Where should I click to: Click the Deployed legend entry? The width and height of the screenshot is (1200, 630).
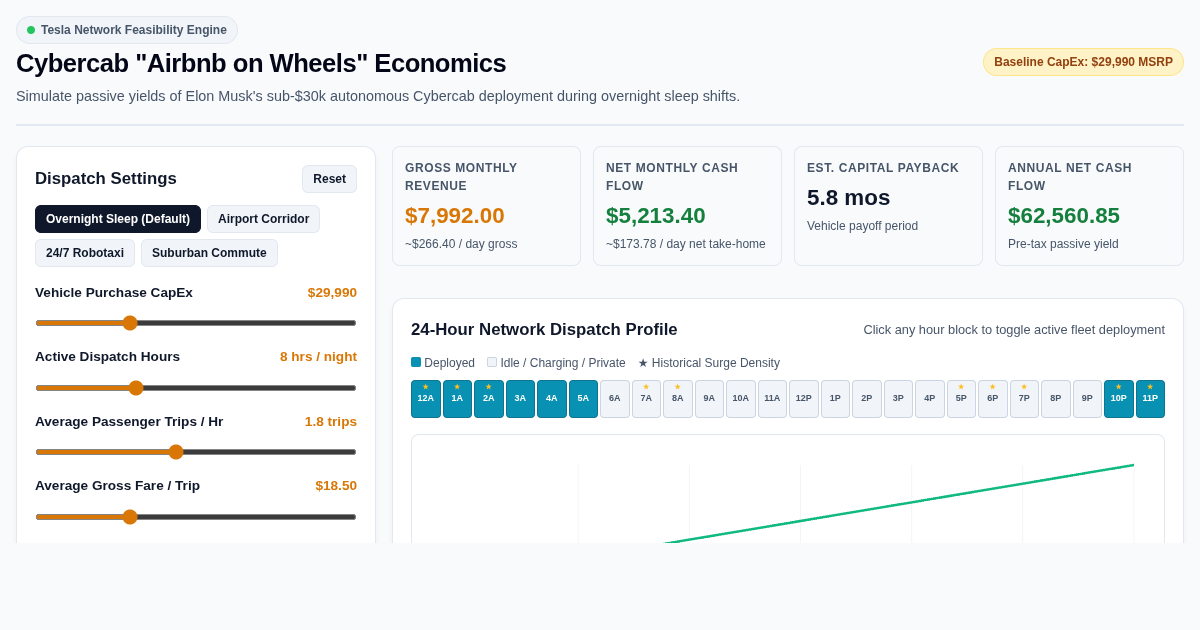click(x=443, y=363)
